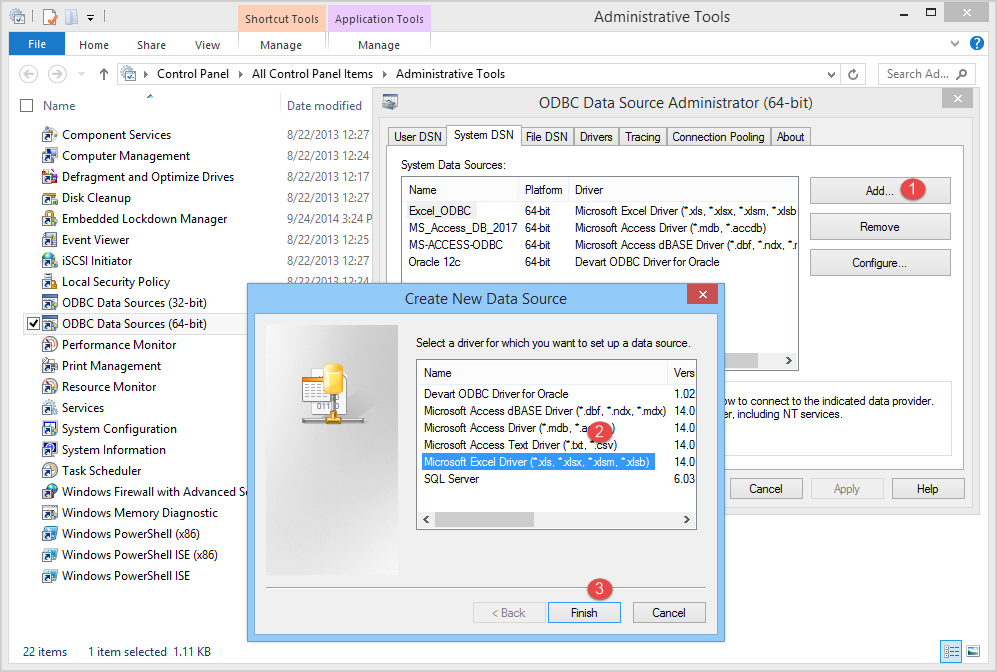Switch to the Connection Pooling tab
The width and height of the screenshot is (997, 672).
718,137
